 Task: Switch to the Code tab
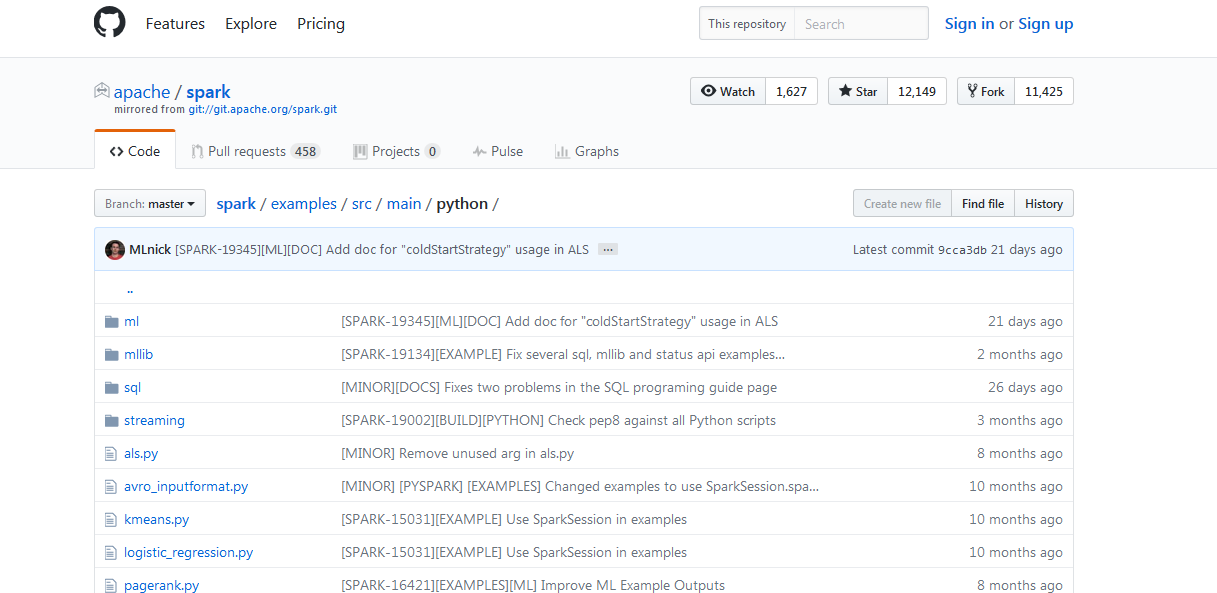tap(135, 151)
